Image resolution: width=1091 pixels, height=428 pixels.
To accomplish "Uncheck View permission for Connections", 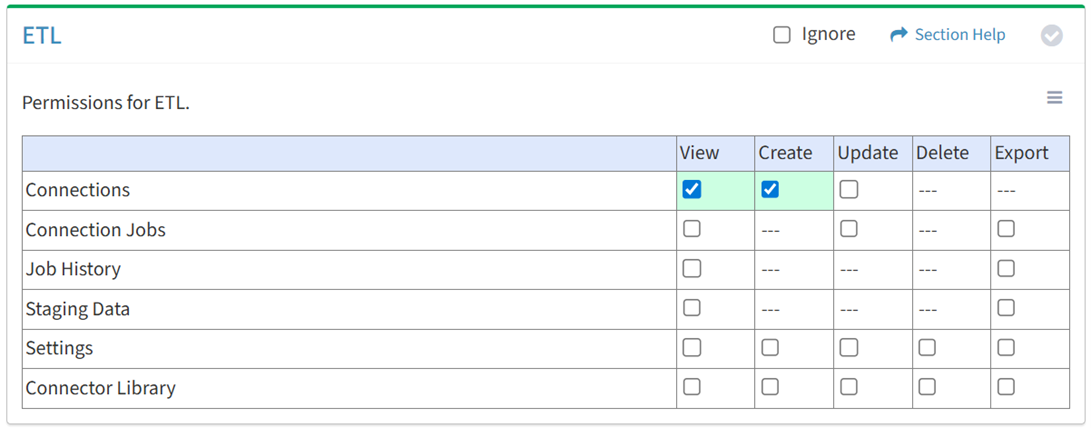I will point(692,189).
